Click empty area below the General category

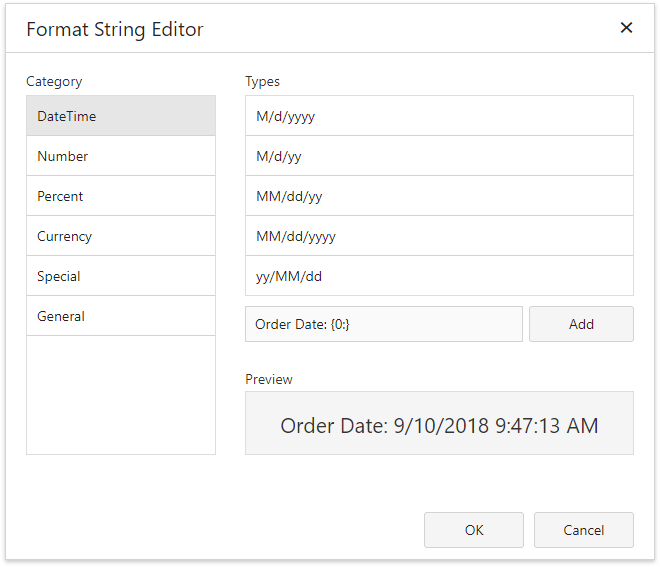(120, 395)
